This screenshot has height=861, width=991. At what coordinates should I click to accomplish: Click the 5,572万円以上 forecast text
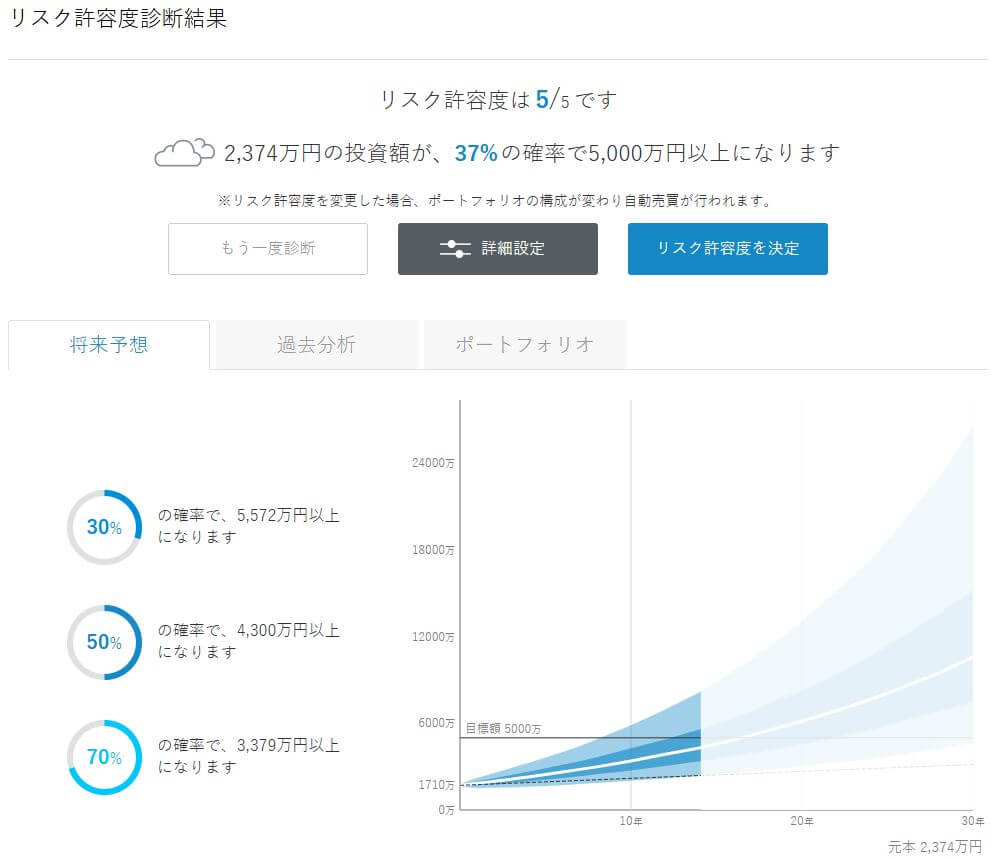288,515
